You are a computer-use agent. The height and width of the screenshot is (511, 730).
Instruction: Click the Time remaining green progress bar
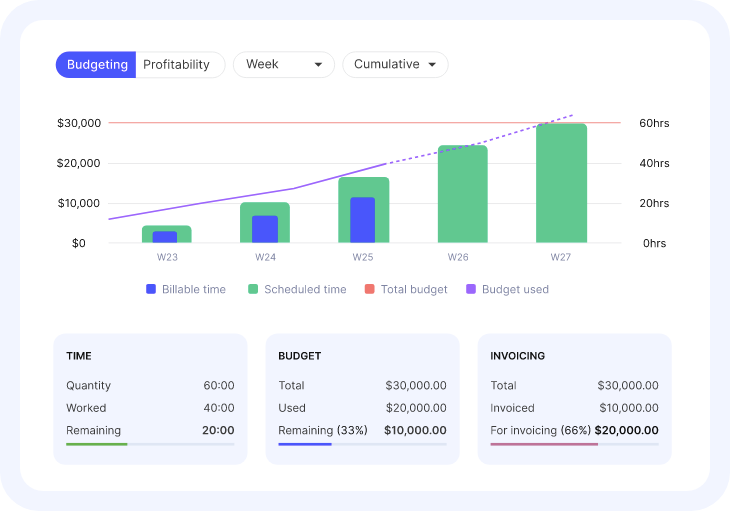96,443
